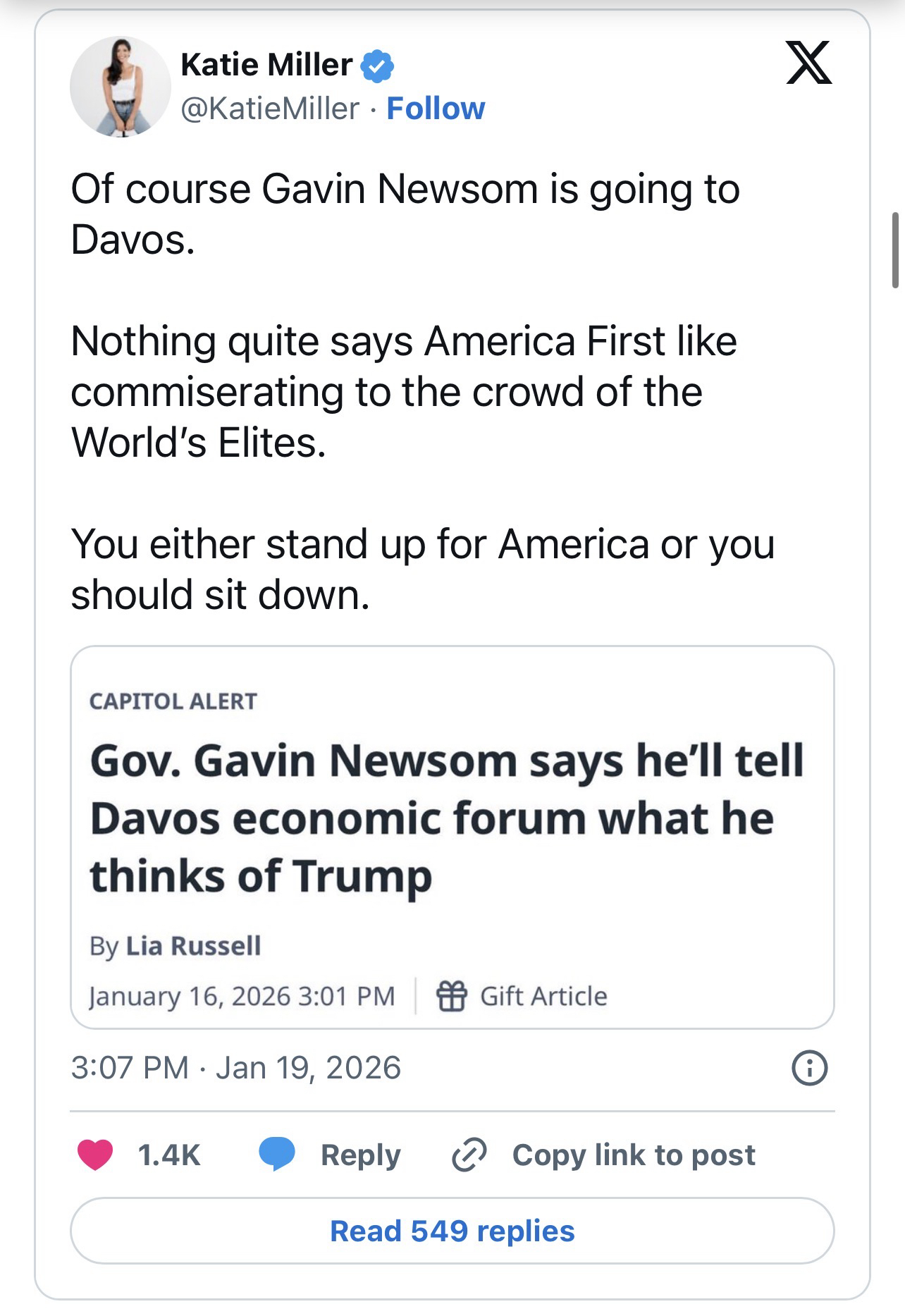Click the blue reply bubble icon

click(x=277, y=1155)
